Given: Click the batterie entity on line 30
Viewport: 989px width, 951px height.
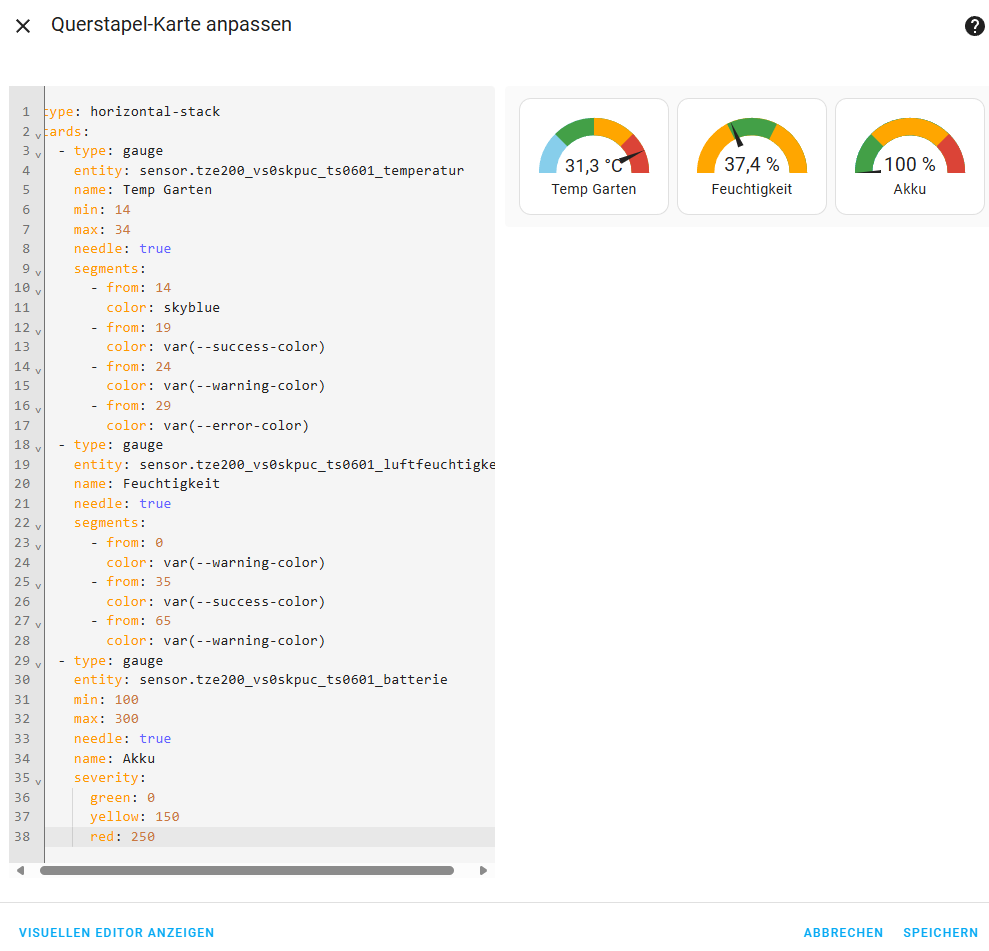Looking at the screenshot, I should [293, 680].
